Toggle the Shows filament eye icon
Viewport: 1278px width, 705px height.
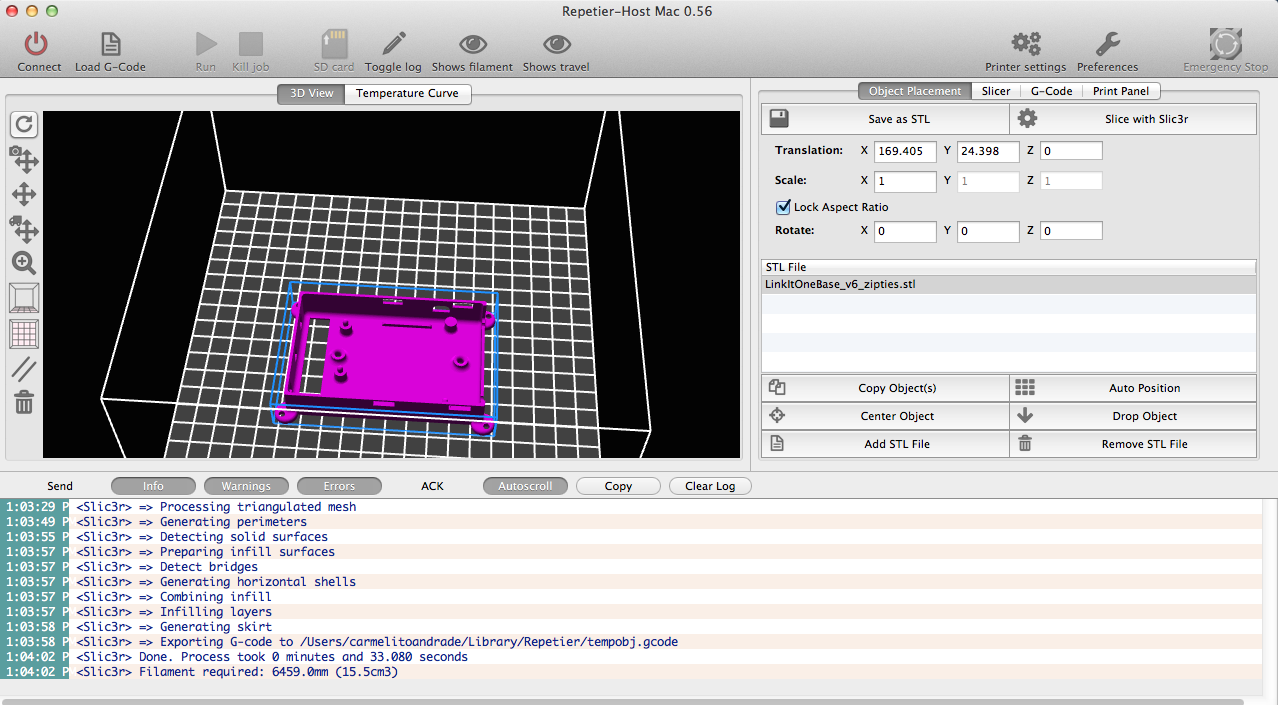pos(472,44)
